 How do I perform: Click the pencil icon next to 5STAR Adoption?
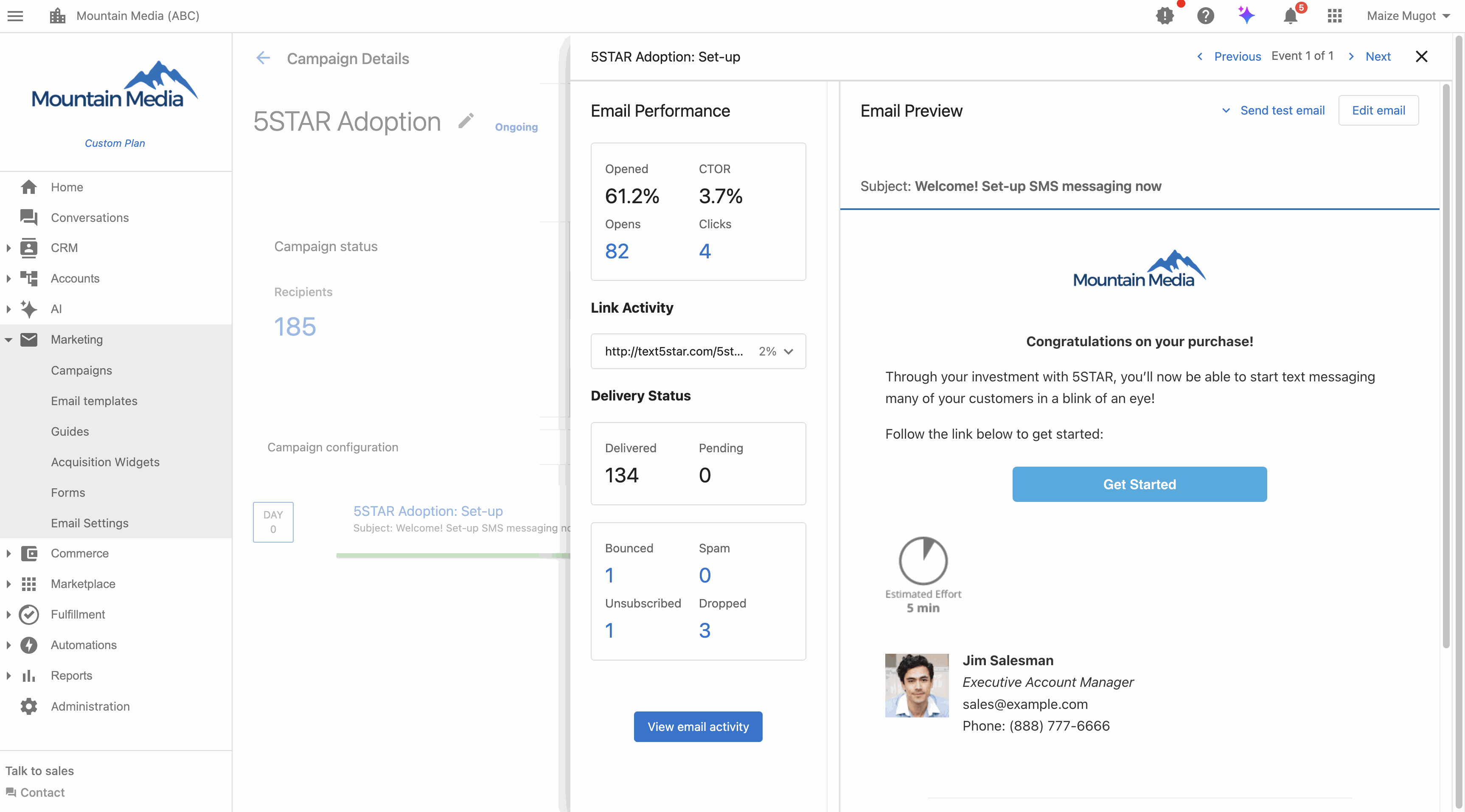coord(466,120)
